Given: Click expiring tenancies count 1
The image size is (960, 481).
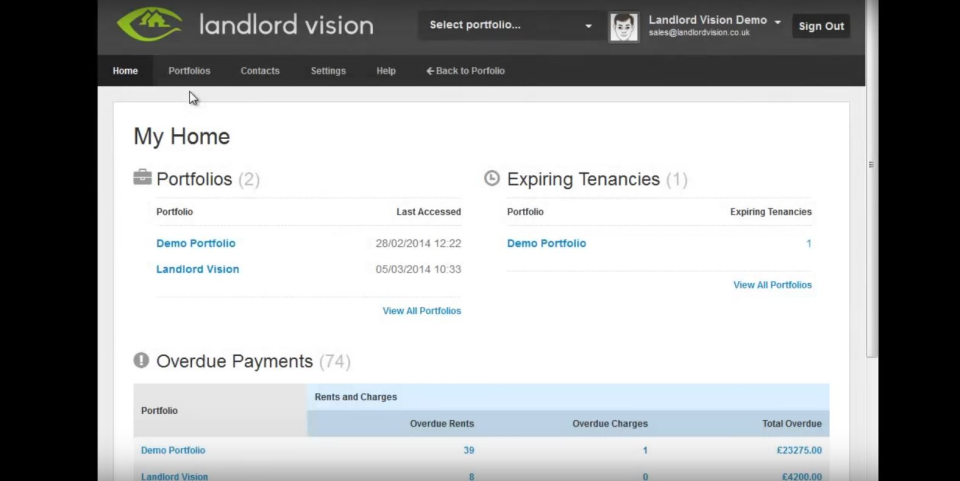Looking at the screenshot, I should coord(809,244).
